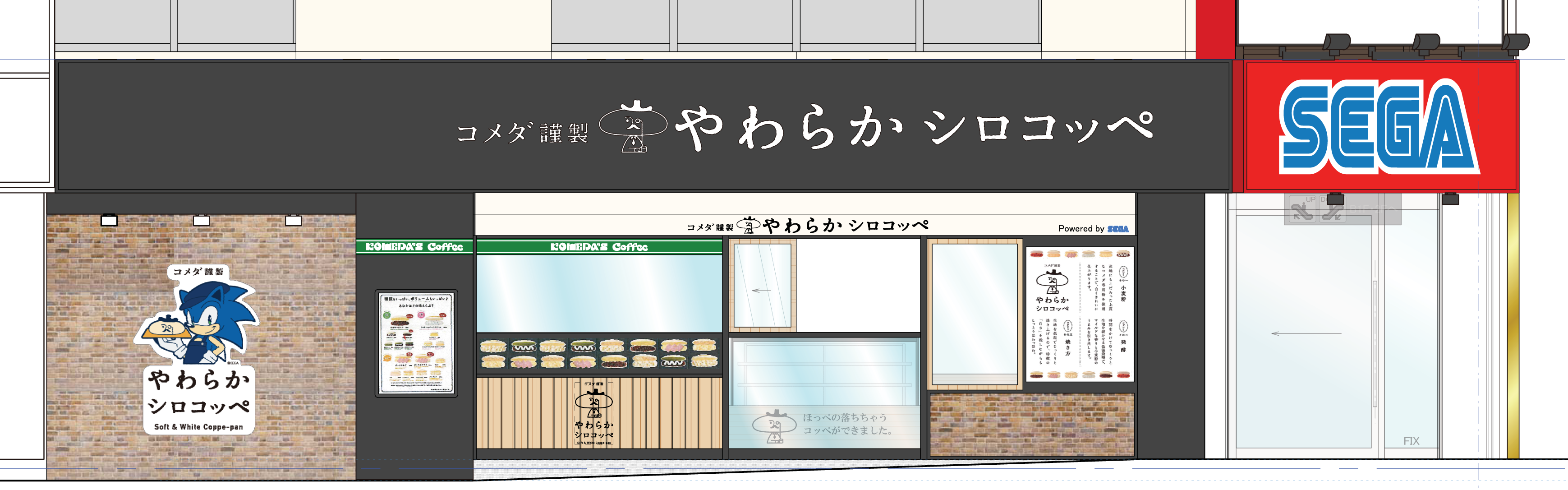This screenshot has height=490, width=1568.
Task: Click the narrow KOMEDA'S Coffee banner on dark wall
Action: [x=414, y=246]
